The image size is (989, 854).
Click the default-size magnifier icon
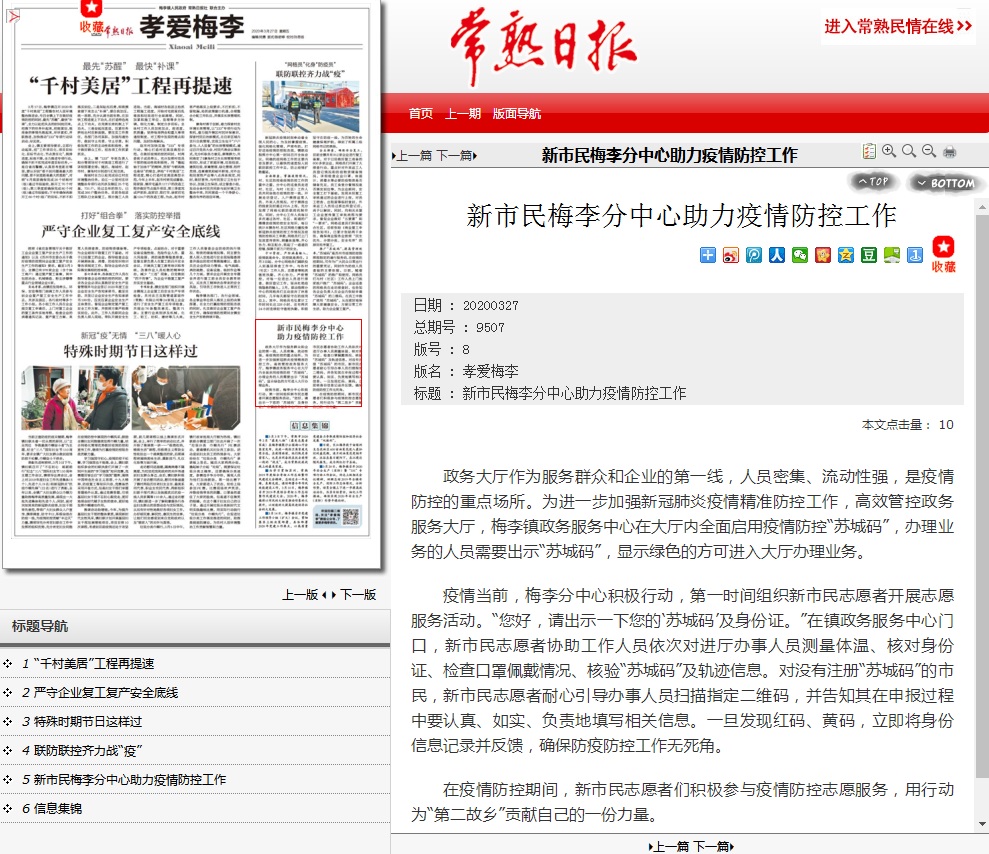point(909,151)
